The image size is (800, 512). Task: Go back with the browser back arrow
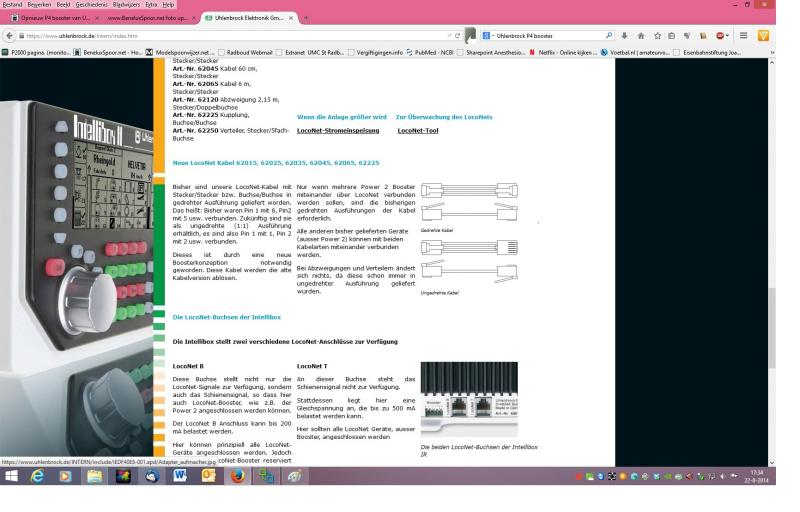click(9, 36)
